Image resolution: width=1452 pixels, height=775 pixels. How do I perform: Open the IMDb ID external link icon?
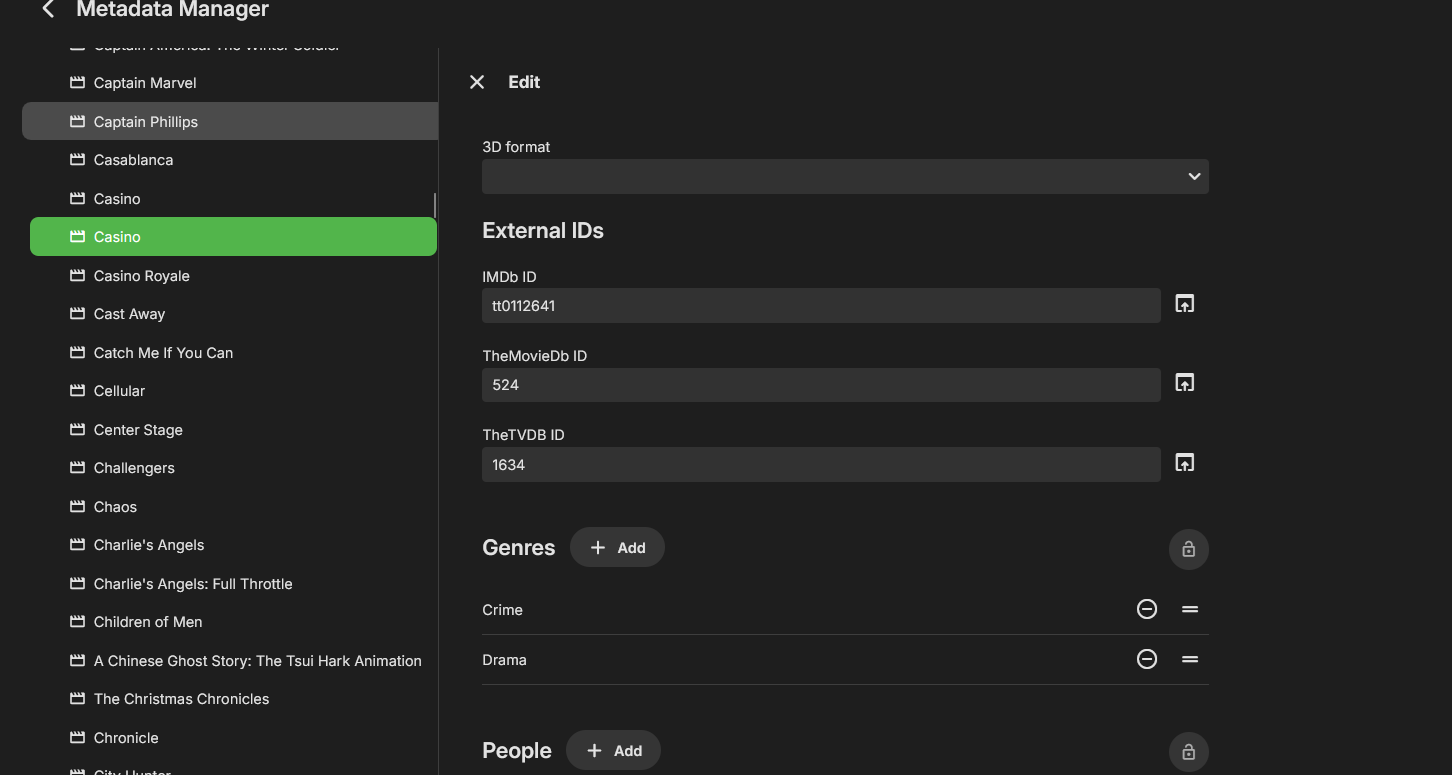click(x=1184, y=304)
